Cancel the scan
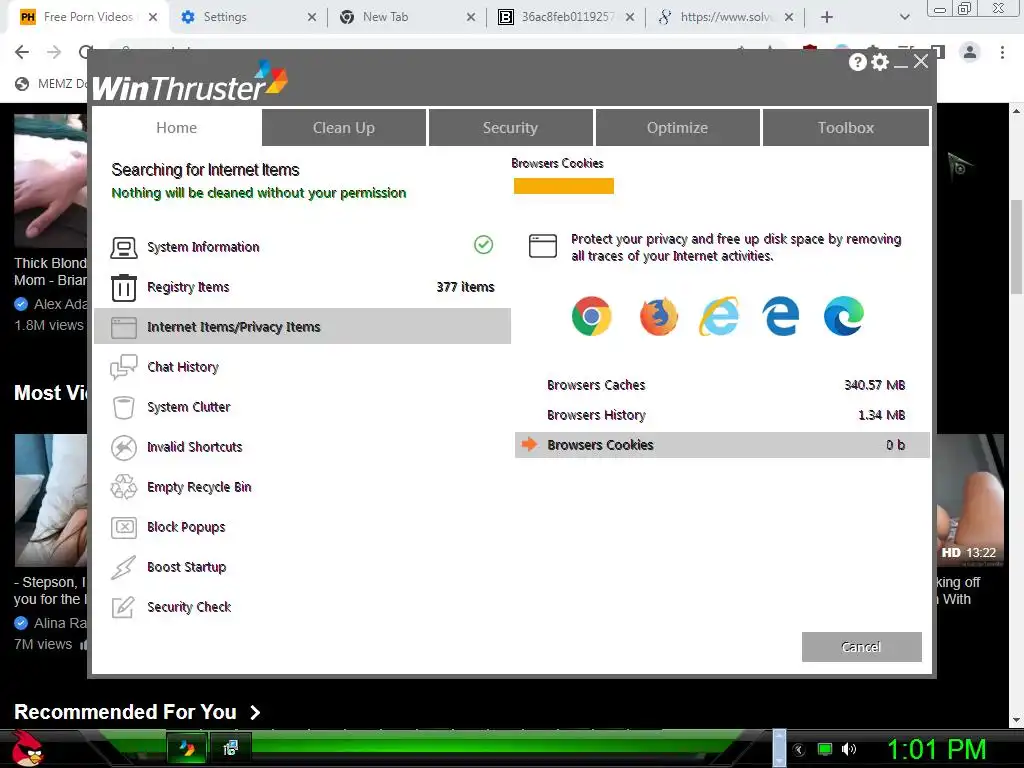The height and width of the screenshot is (768, 1024). [861, 647]
